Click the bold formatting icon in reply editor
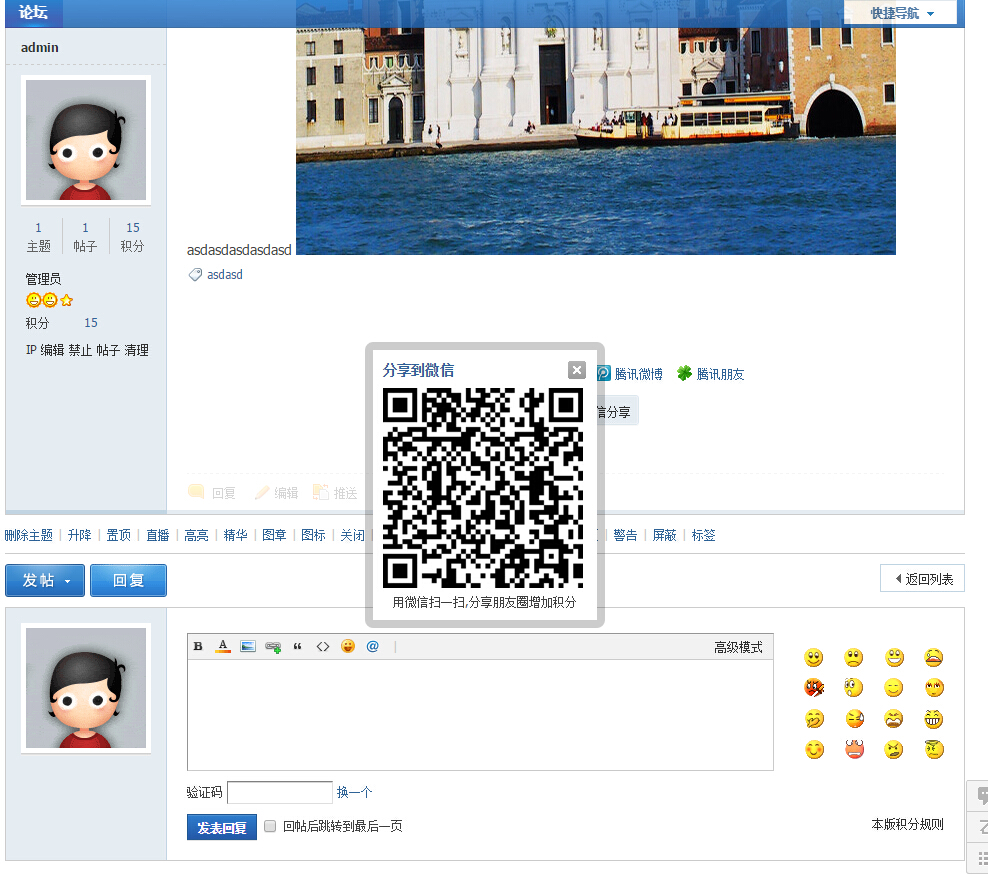 click(198, 647)
